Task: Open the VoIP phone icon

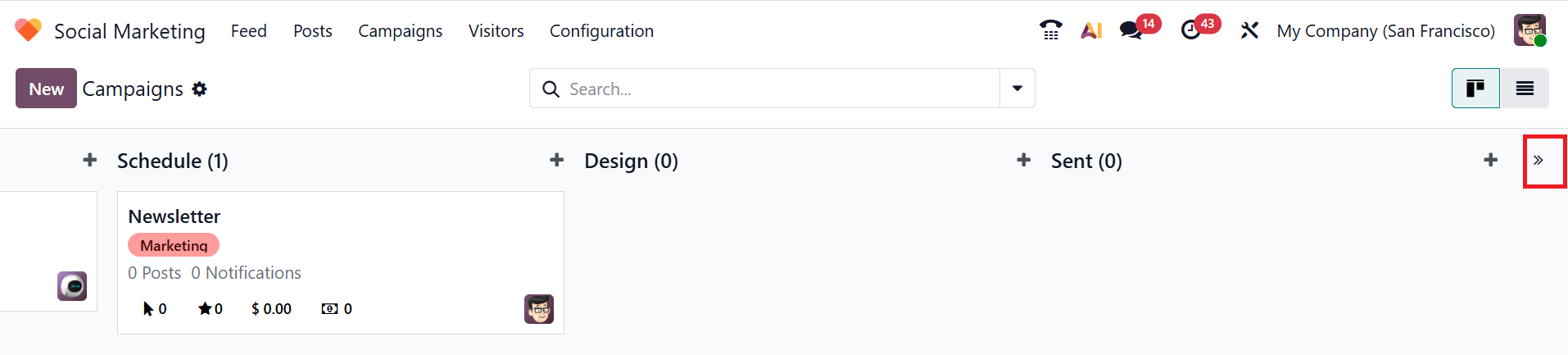Action: [1050, 30]
